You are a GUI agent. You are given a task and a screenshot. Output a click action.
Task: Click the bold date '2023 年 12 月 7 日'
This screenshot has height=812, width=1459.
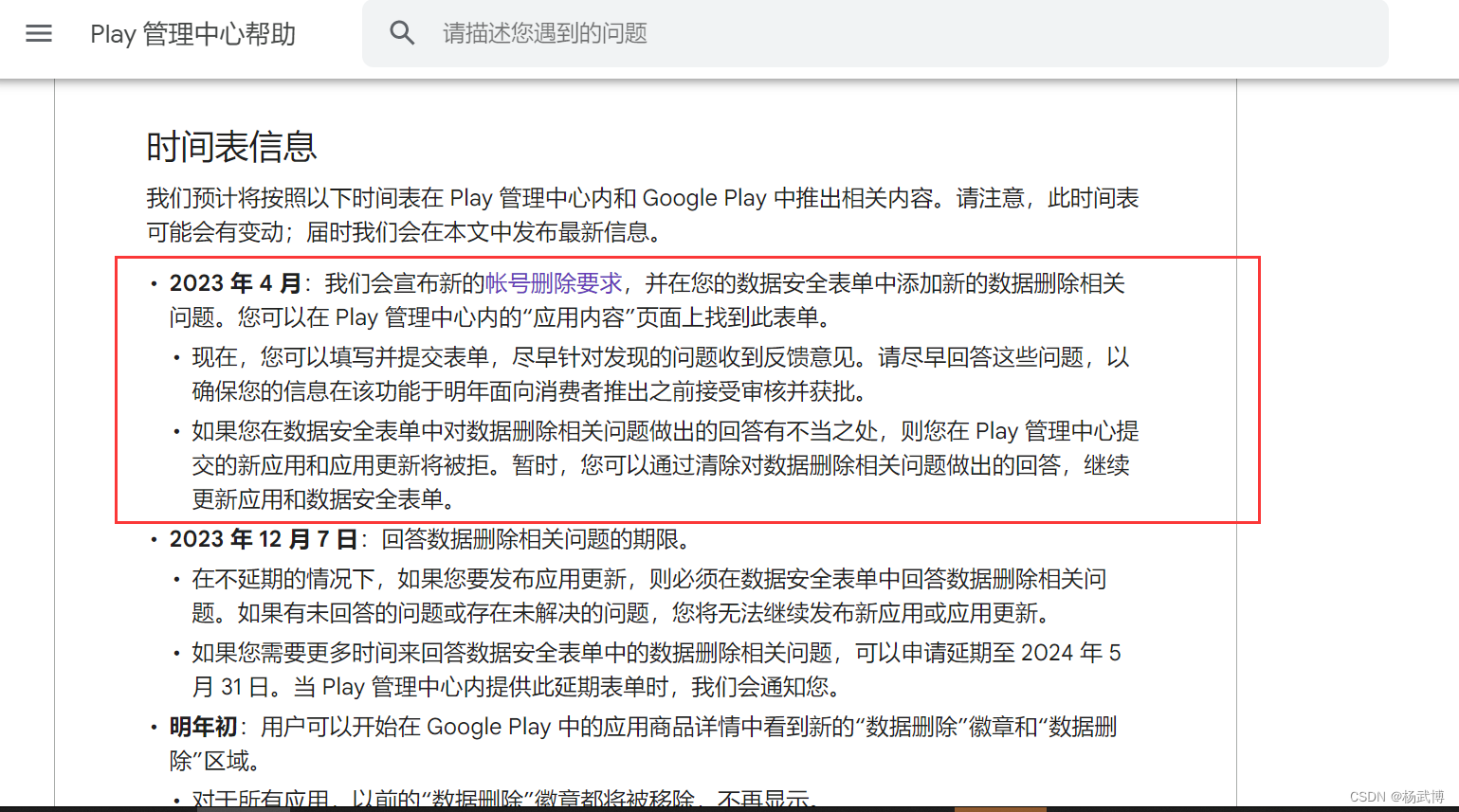point(264,539)
